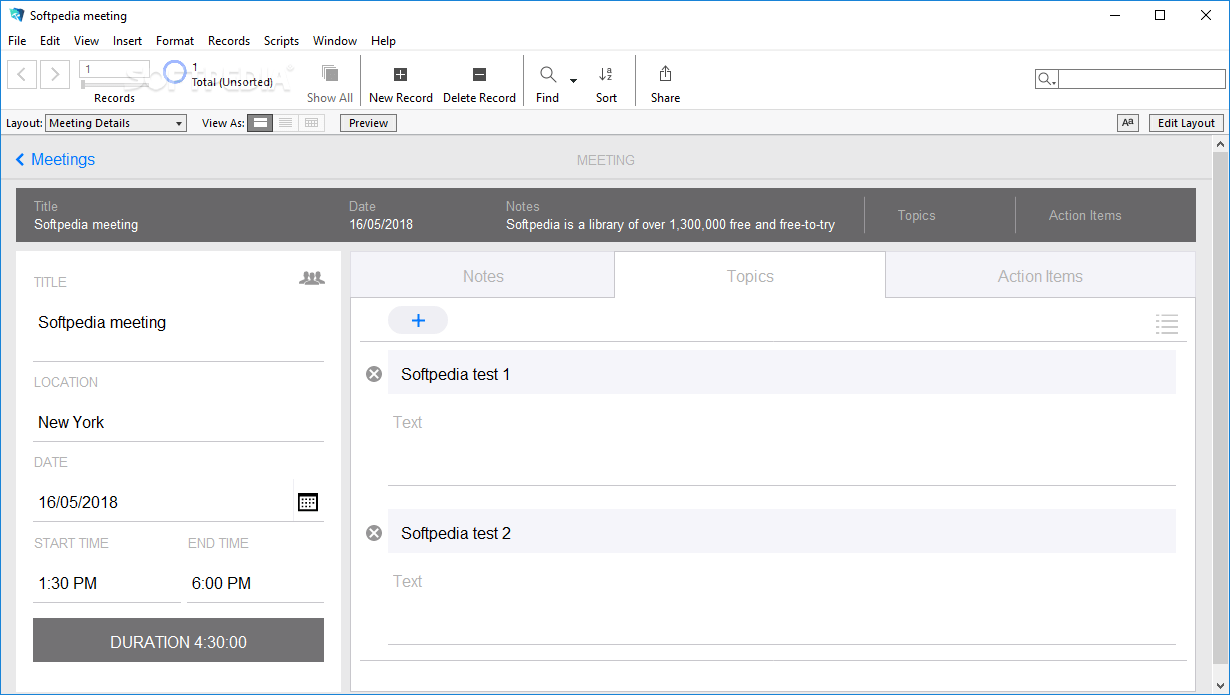This screenshot has height=695, width=1230.
Task: Click the Title field Softpedia meeting
Action: [x=178, y=322]
